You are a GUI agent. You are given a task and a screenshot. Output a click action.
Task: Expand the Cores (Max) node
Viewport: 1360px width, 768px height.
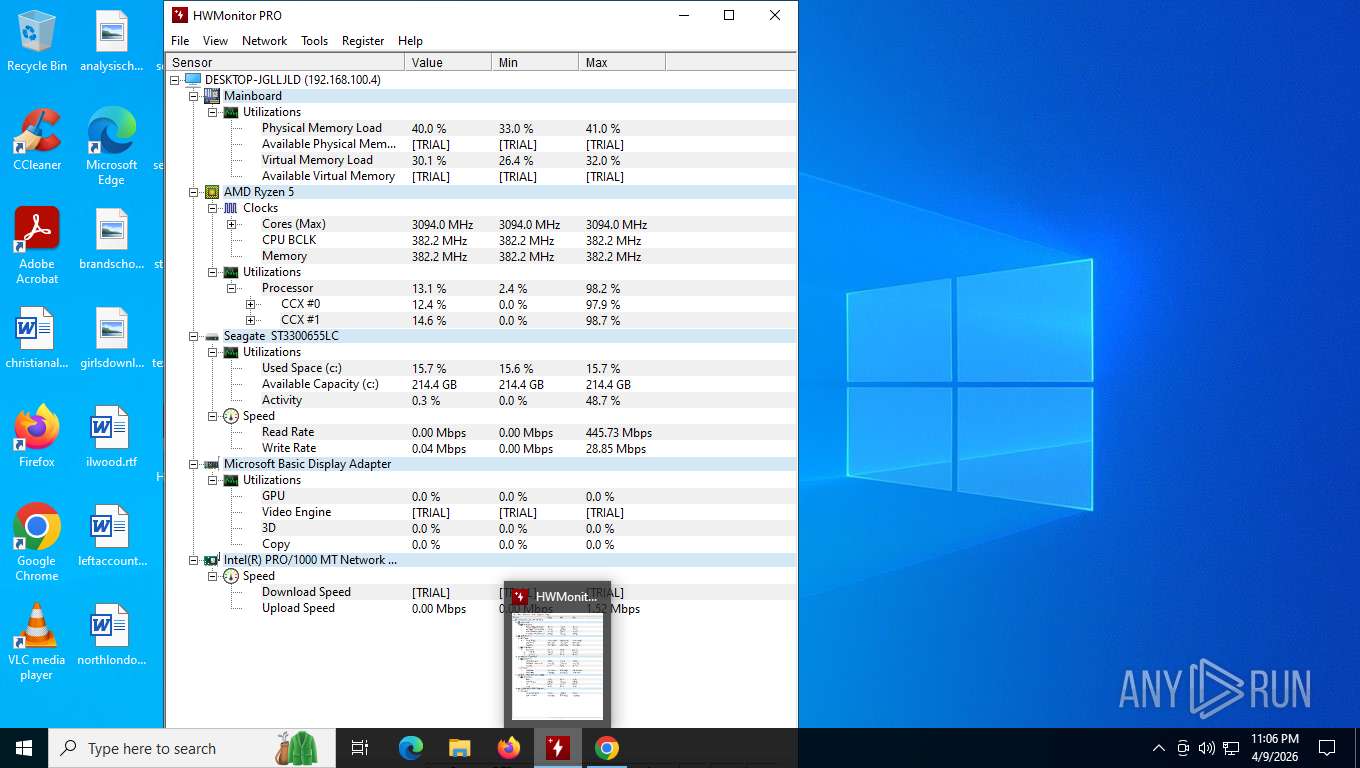click(x=232, y=224)
